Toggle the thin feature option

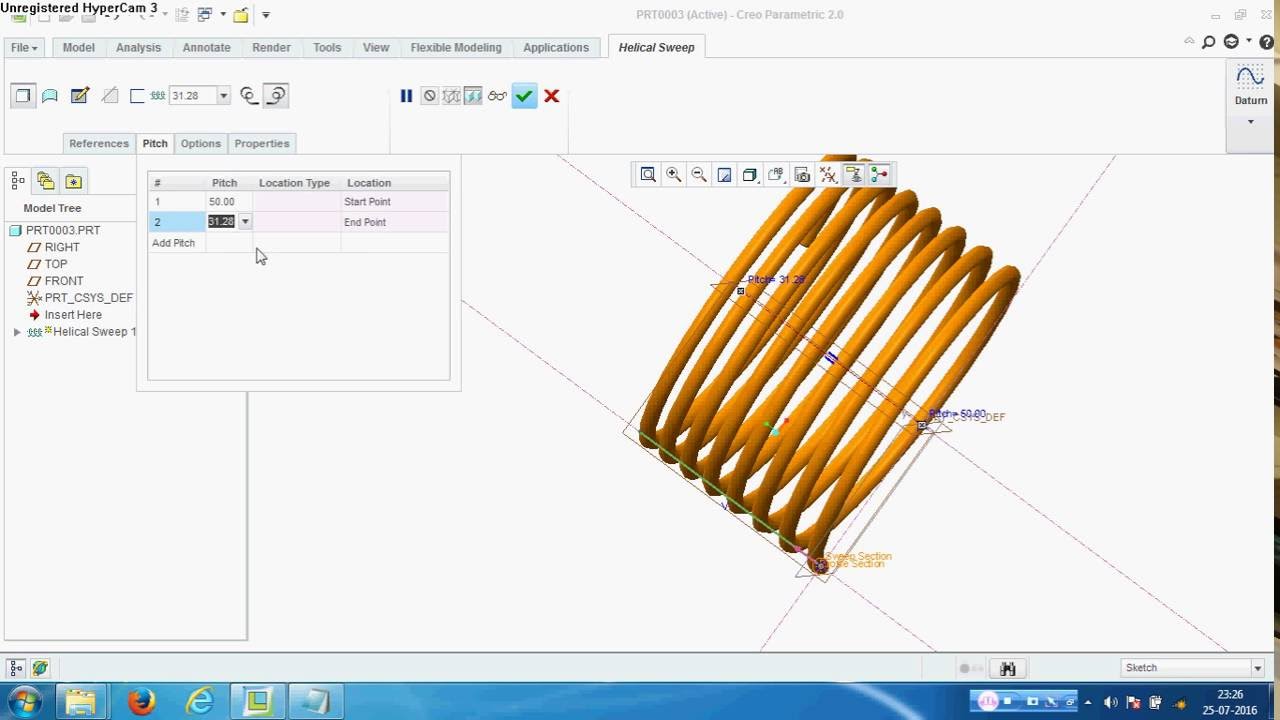137,96
